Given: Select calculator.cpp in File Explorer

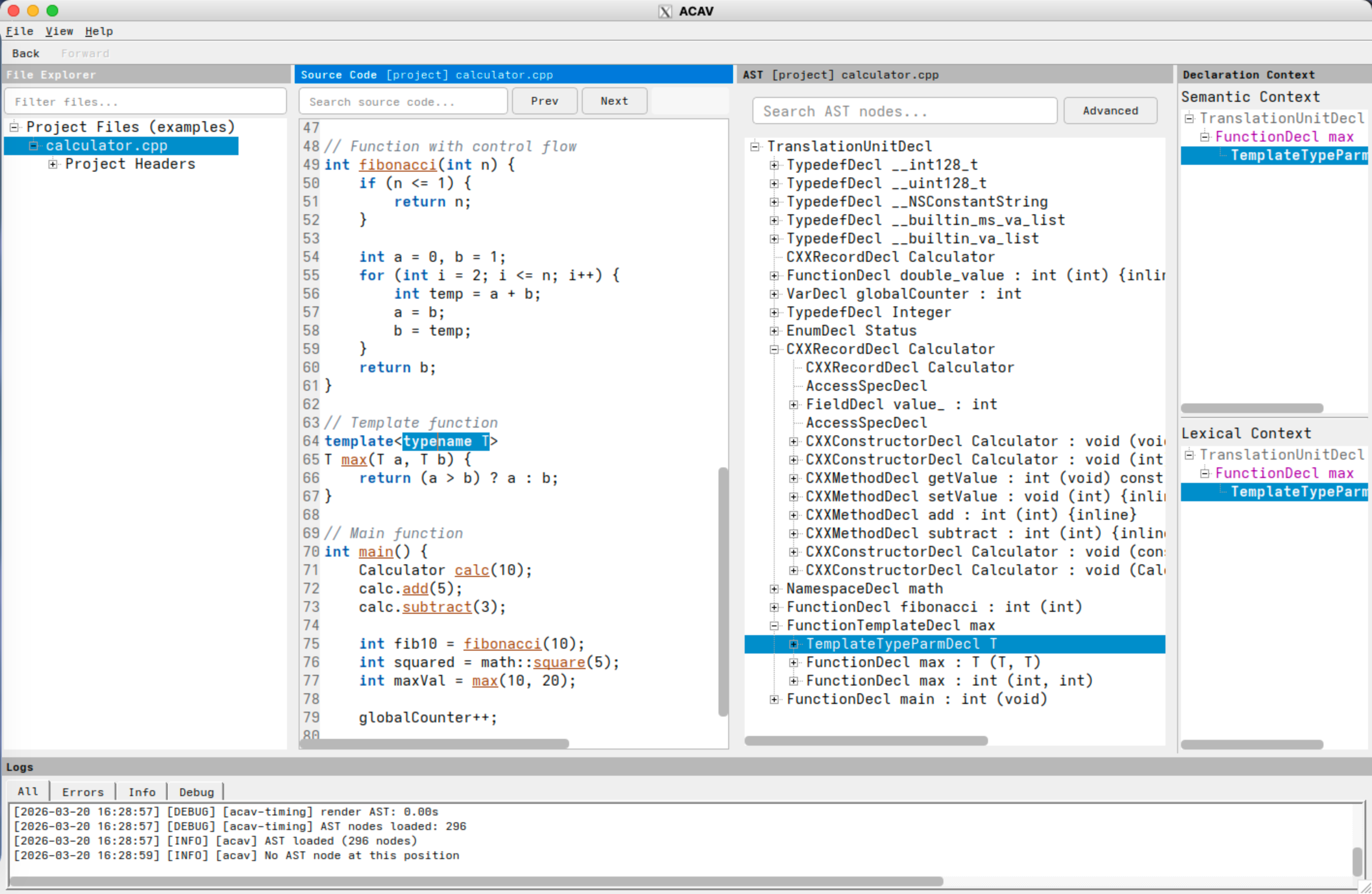Looking at the screenshot, I should [107, 145].
